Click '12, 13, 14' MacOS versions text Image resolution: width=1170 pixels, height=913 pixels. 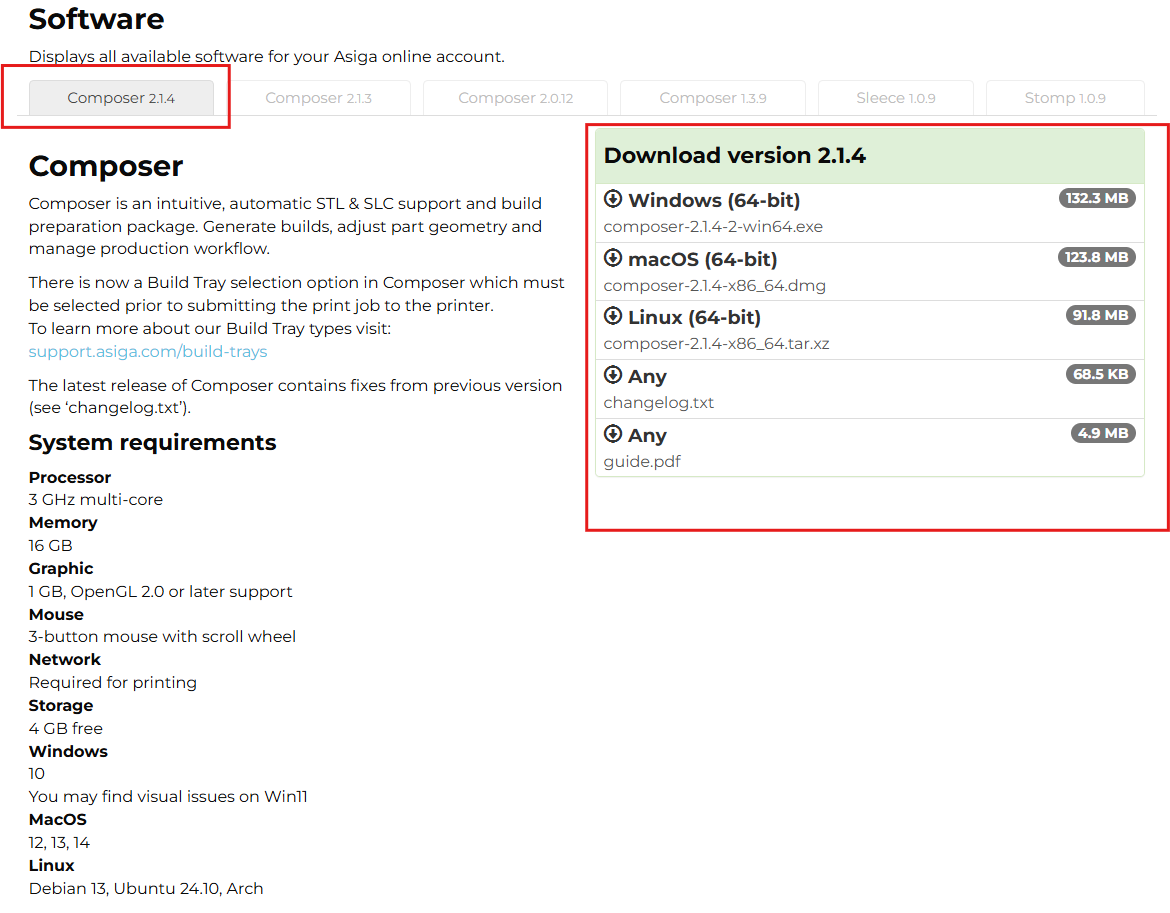click(59, 843)
